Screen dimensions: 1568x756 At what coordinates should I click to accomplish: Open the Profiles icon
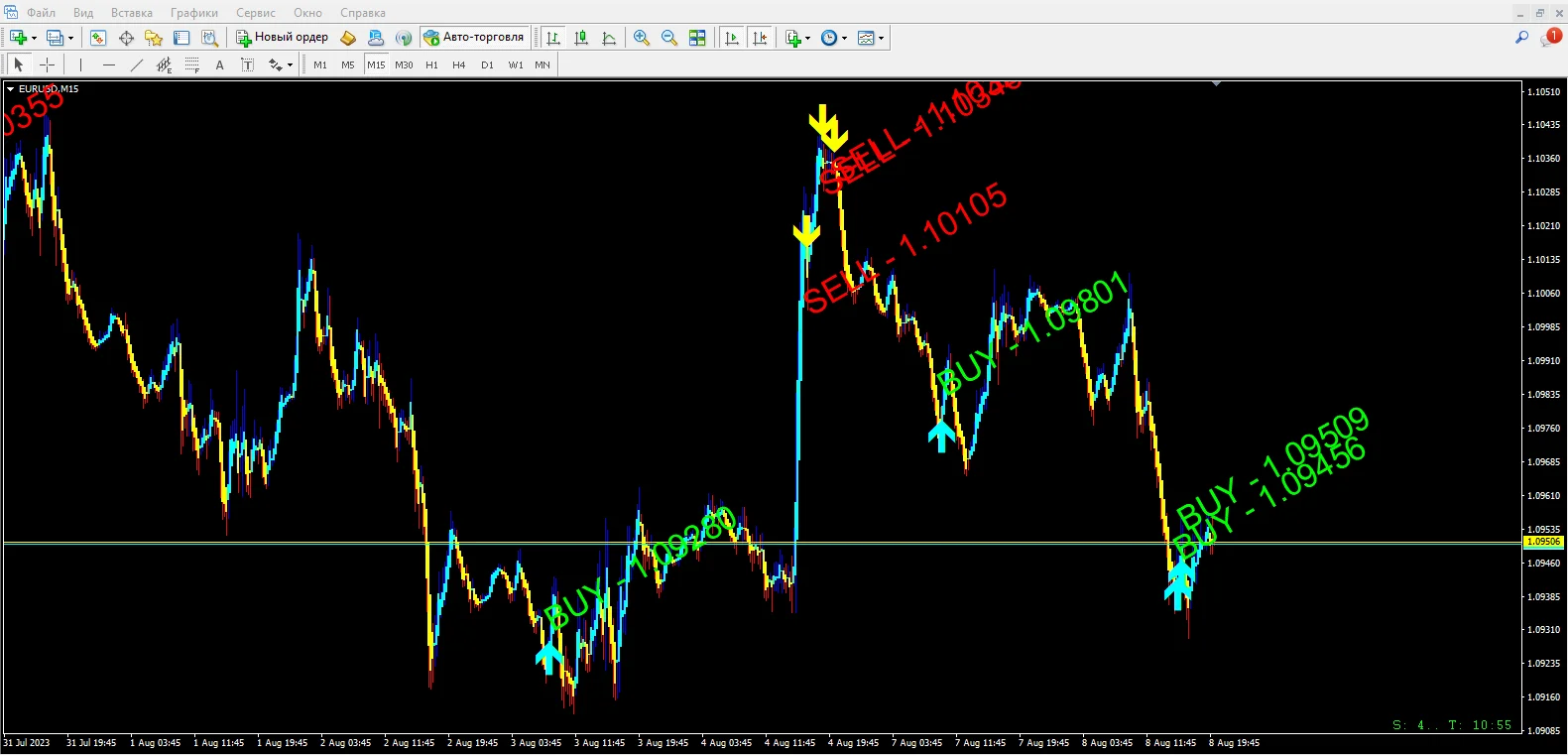click(55, 38)
